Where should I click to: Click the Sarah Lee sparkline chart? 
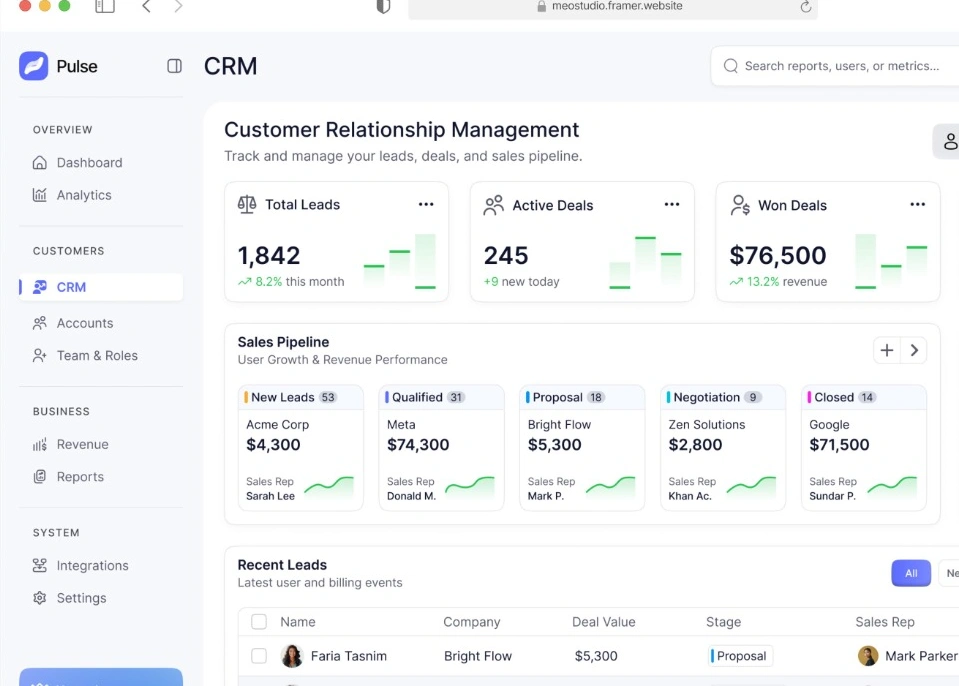point(329,486)
